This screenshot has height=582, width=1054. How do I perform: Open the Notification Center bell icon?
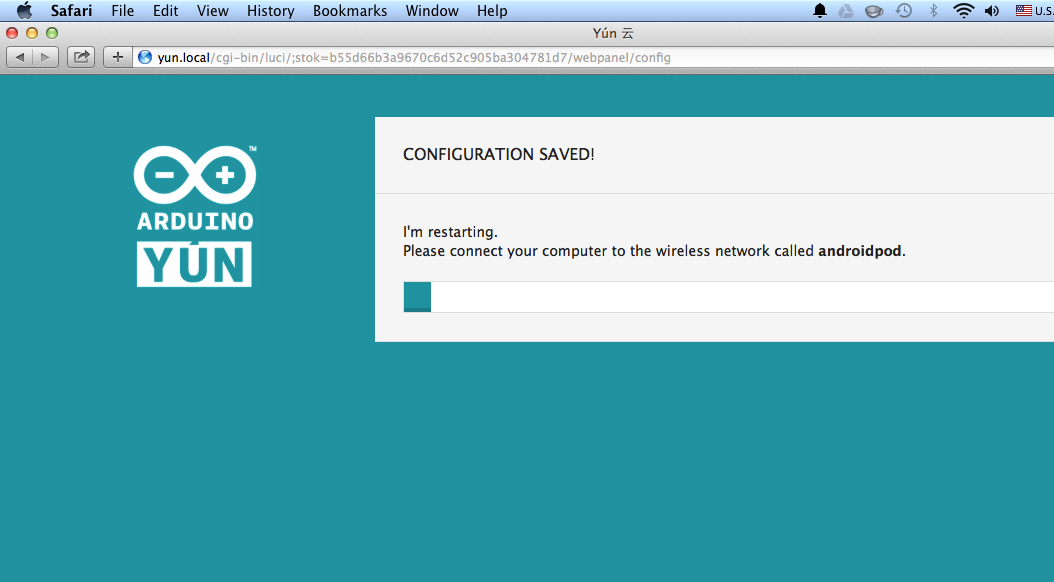(819, 11)
